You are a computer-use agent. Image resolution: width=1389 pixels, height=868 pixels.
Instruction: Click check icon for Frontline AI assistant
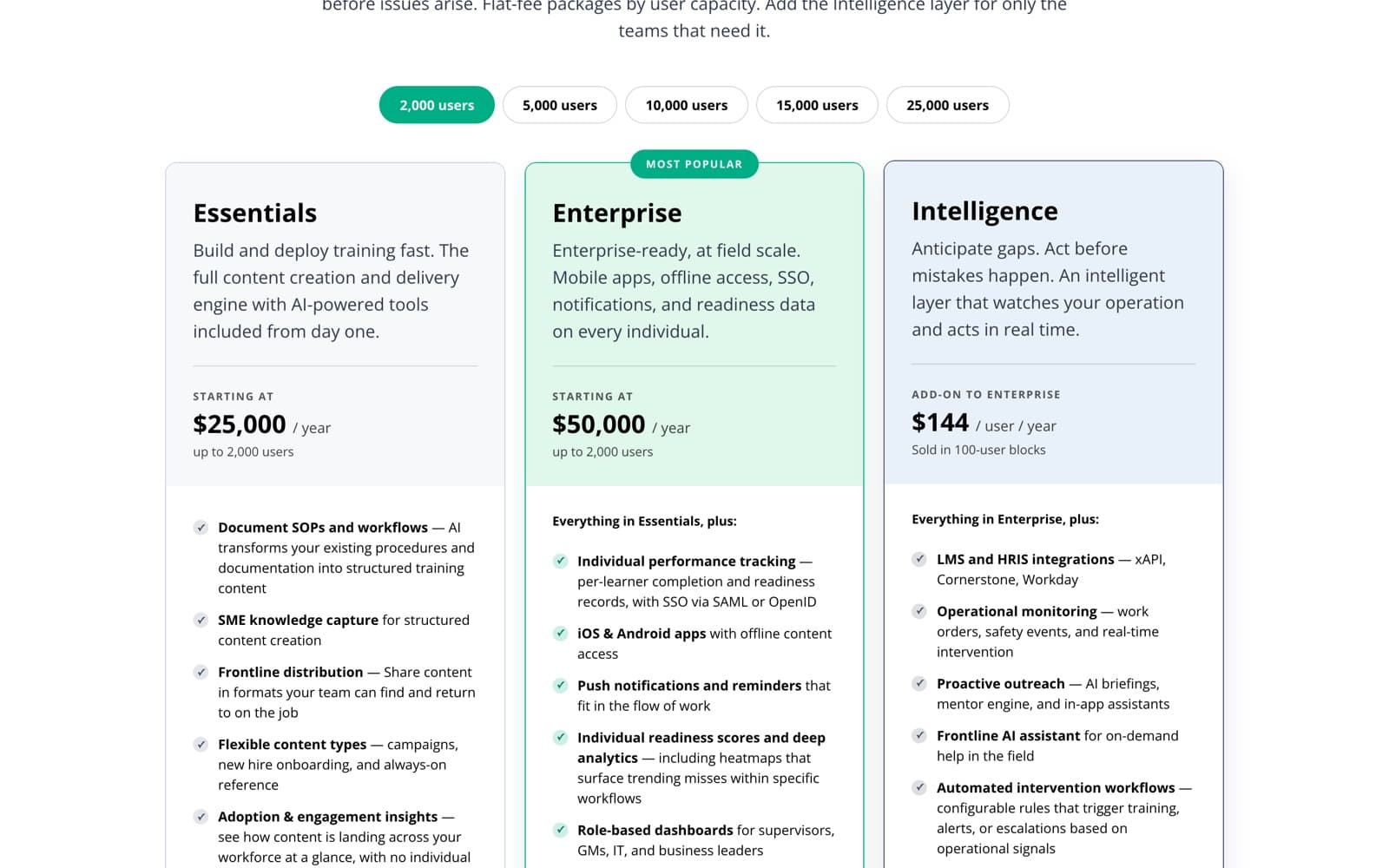(919, 736)
